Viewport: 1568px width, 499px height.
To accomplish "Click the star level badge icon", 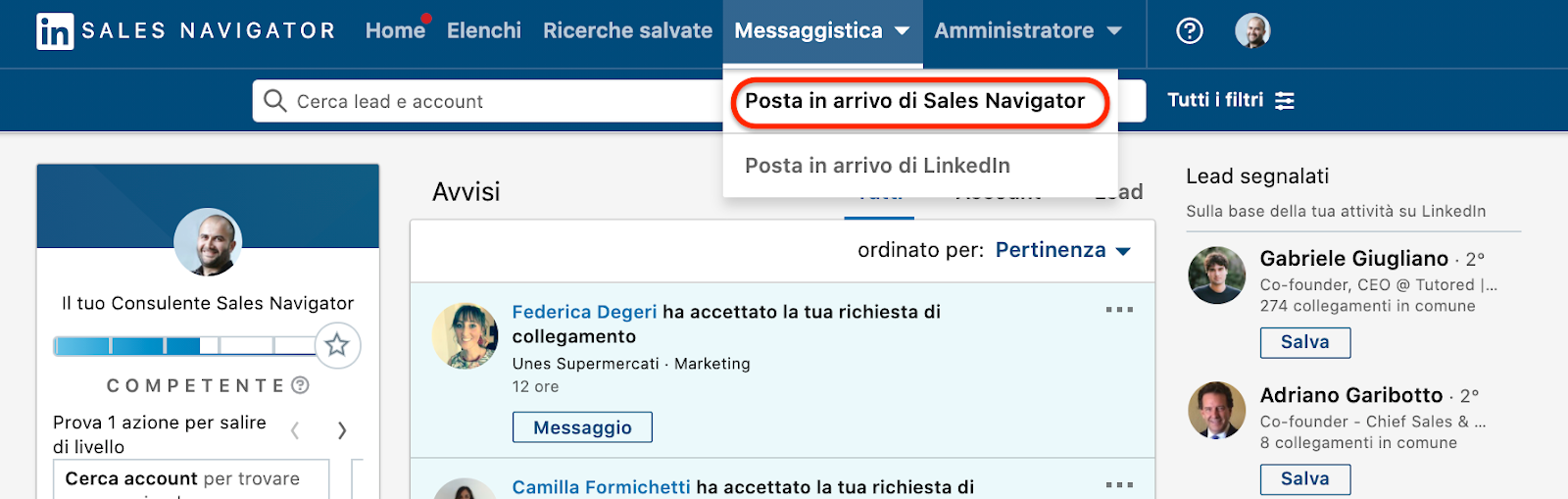I will click(337, 345).
